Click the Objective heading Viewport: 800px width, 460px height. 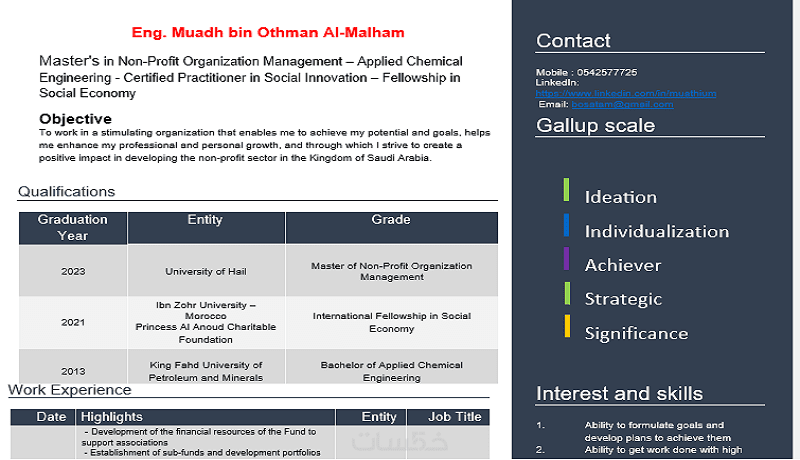[x=75, y=119]
